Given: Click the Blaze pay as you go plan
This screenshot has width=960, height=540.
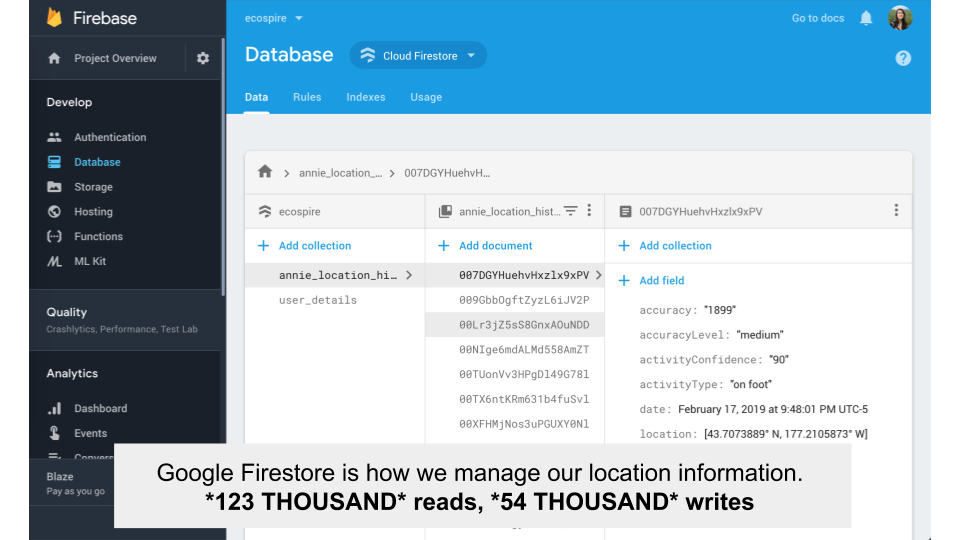Looking at the screenshot, I should click(75, 483).
